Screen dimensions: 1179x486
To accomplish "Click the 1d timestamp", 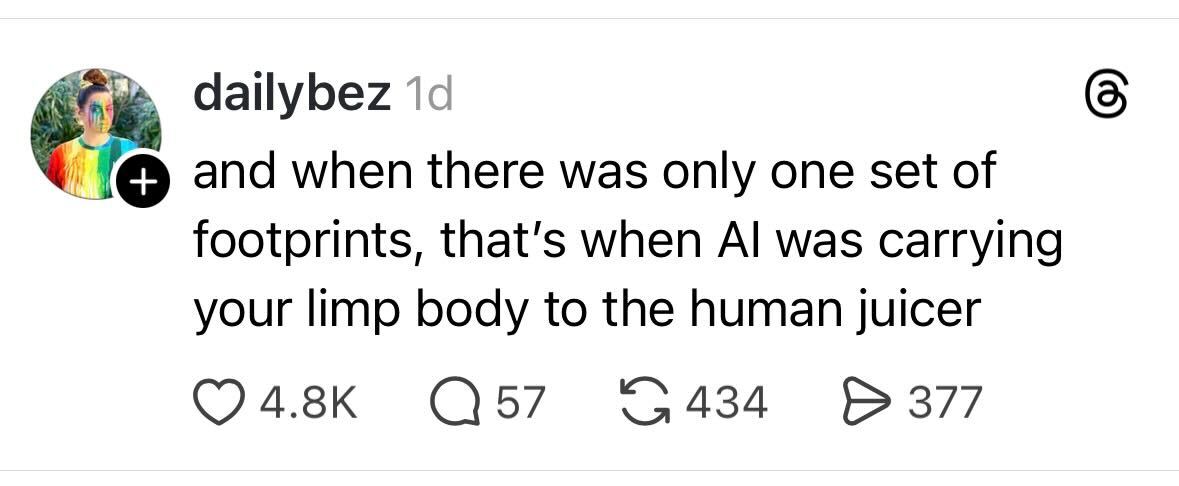I will pos(427,96).
